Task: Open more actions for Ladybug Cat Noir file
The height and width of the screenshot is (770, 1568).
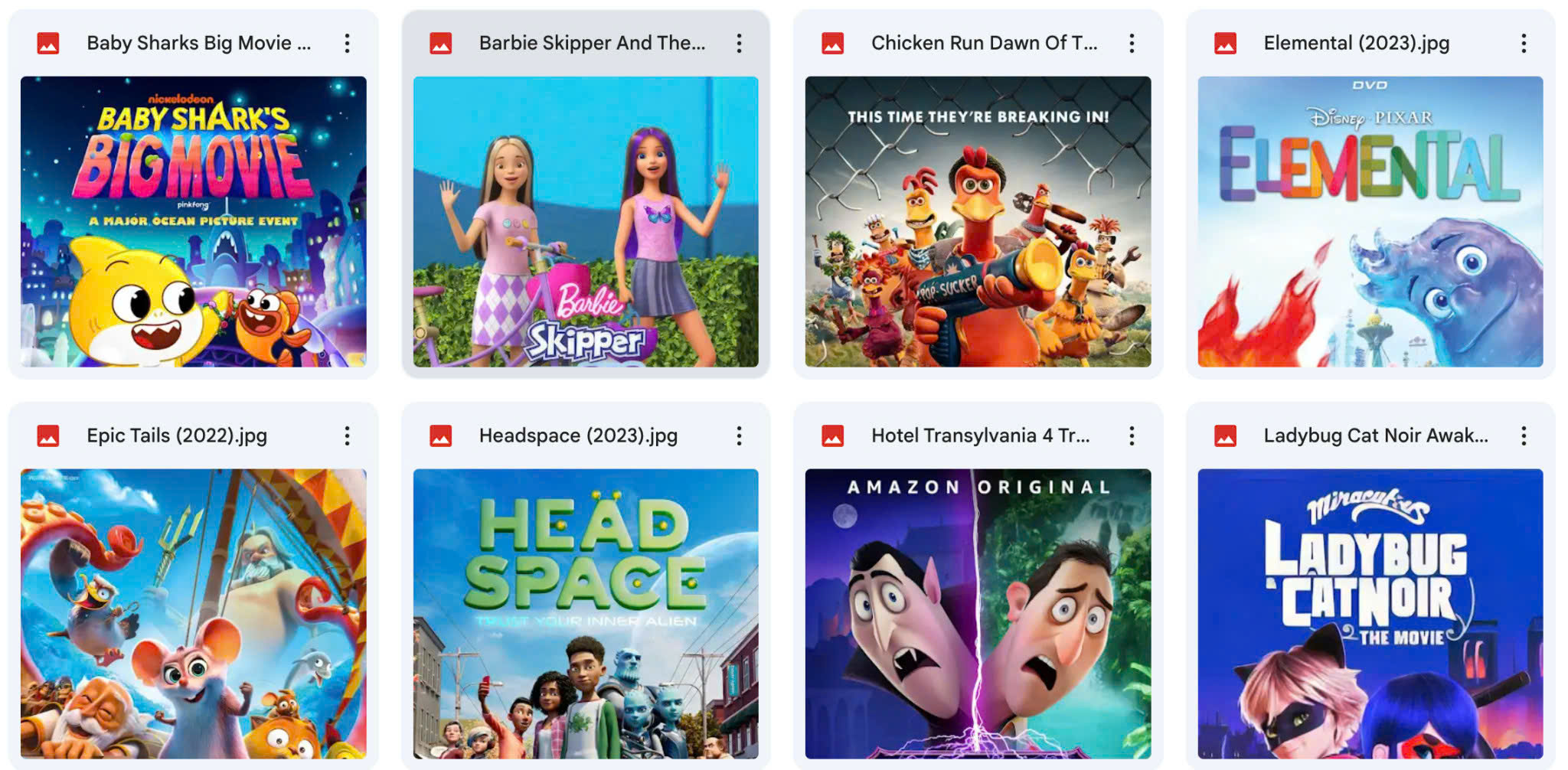Action: click(1524, 436)
